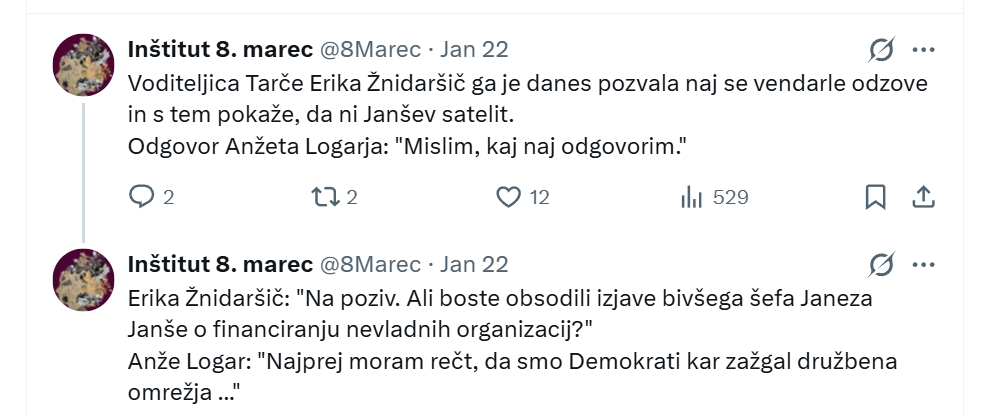Open more options menu on first tweet

point(923,49)
